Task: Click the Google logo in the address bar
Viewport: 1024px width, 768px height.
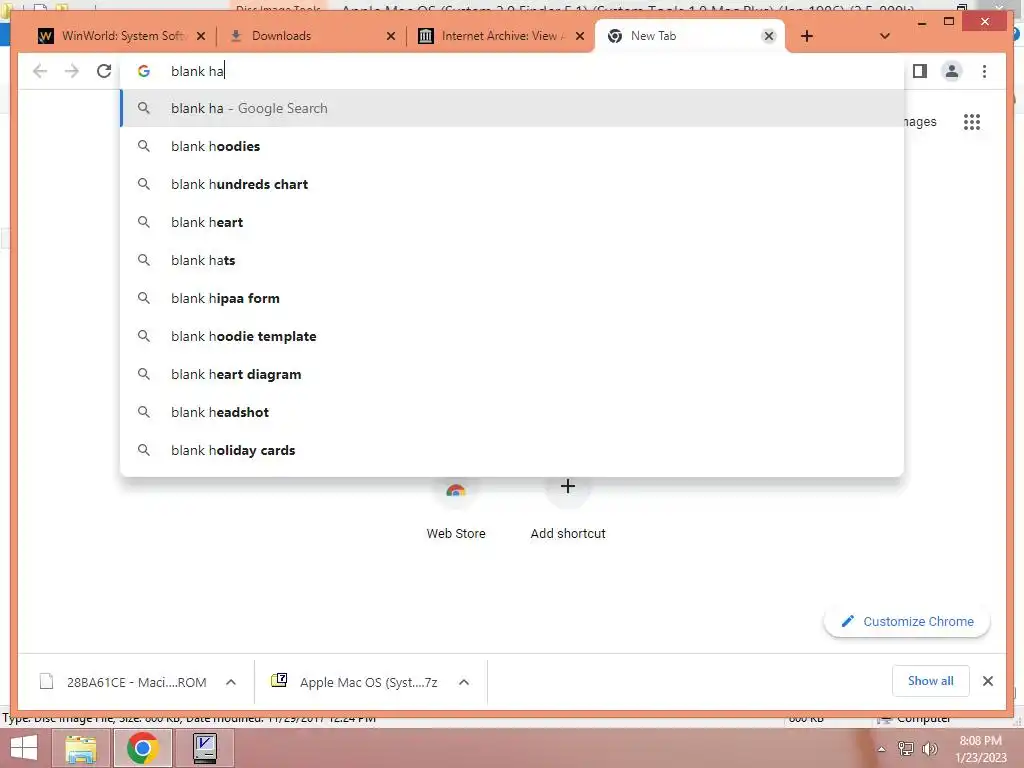Action: [x=144, y=71]
